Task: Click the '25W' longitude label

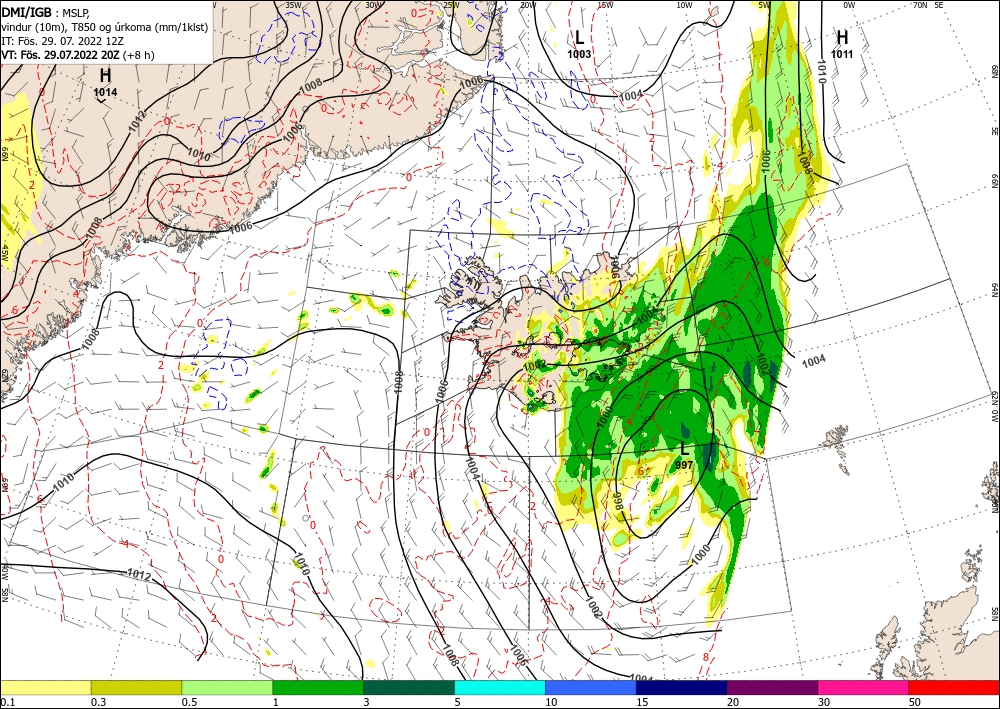Action: click(x=451, y=5)
